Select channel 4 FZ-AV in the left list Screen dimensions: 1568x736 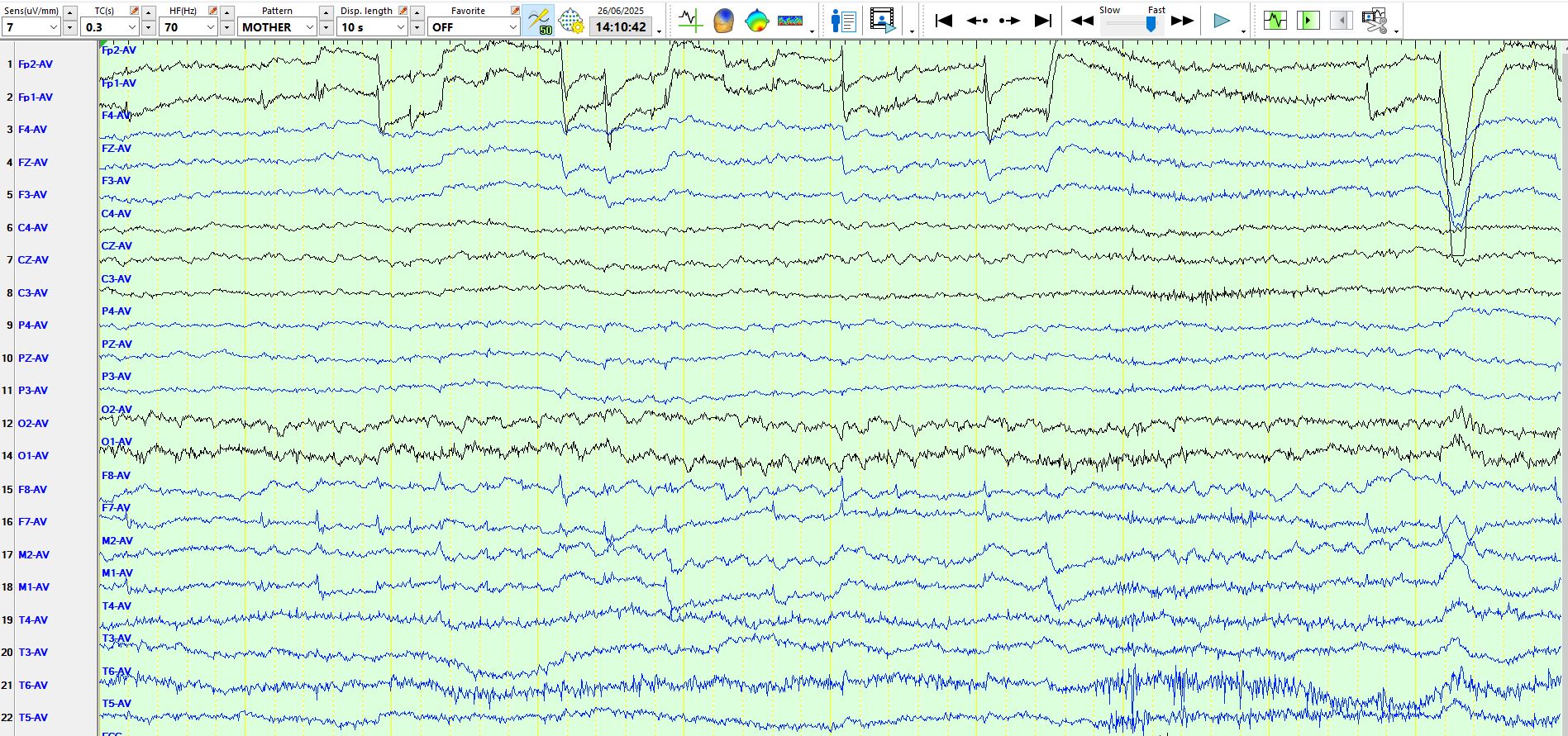[33, 163]
